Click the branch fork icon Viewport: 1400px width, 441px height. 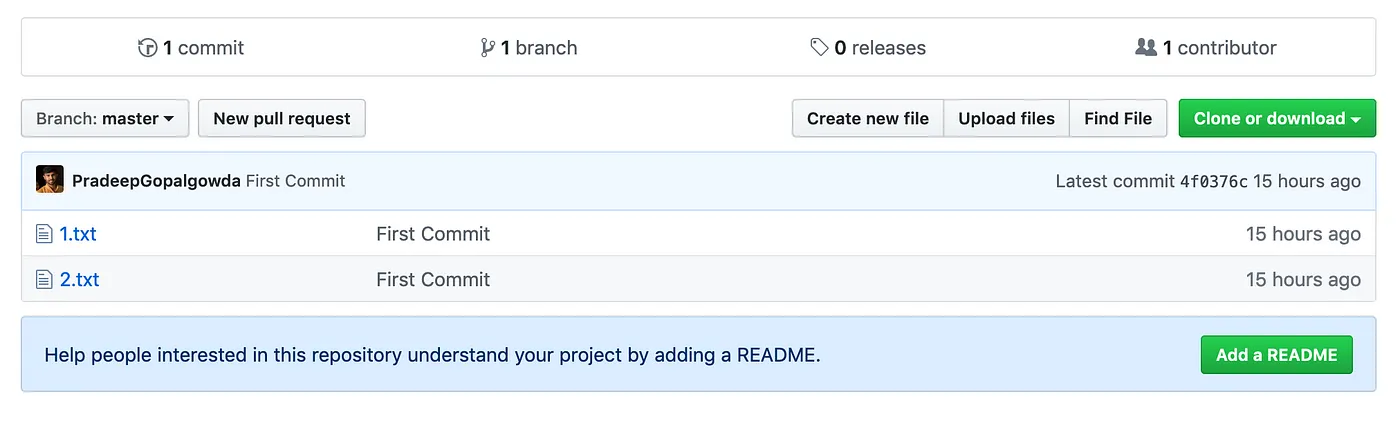point(487,48)
